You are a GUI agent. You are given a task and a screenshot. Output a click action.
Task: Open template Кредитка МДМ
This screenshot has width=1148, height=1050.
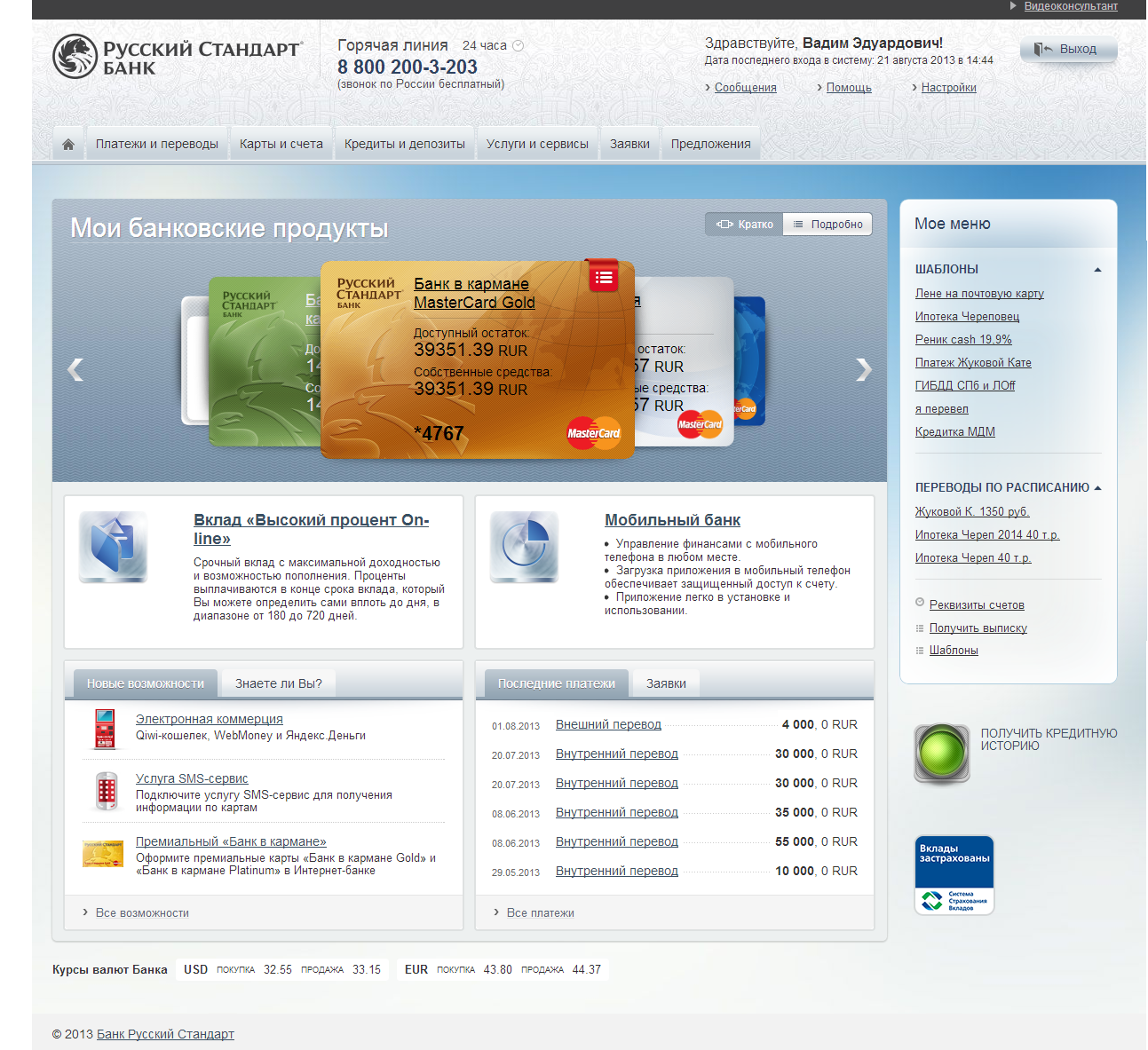click(954, 432)
